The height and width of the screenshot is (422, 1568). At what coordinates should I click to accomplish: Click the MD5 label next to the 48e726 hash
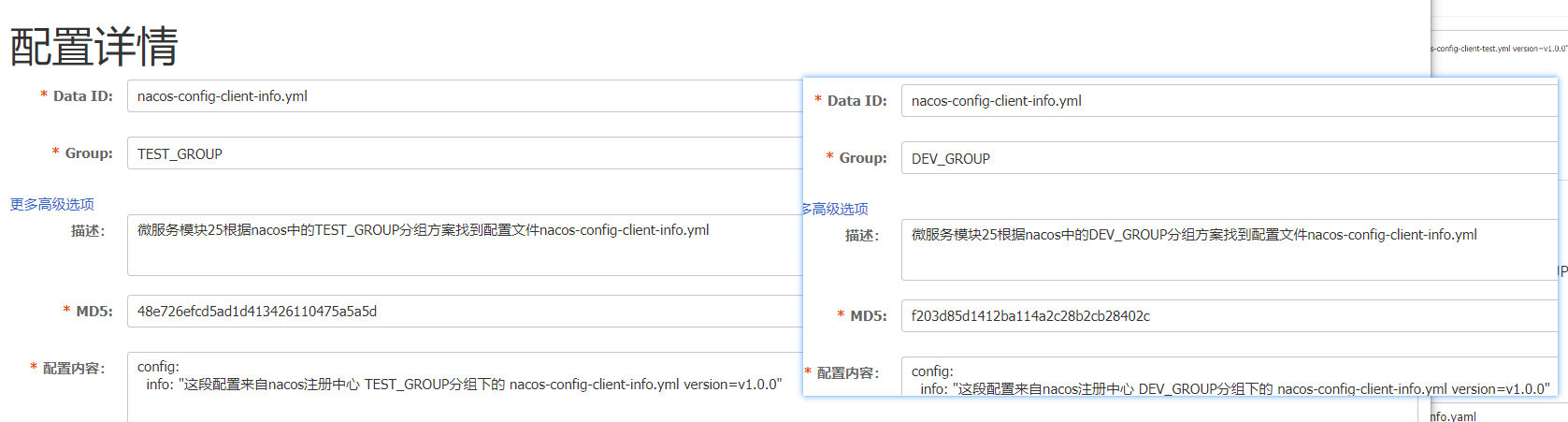(x=94, y=312)
